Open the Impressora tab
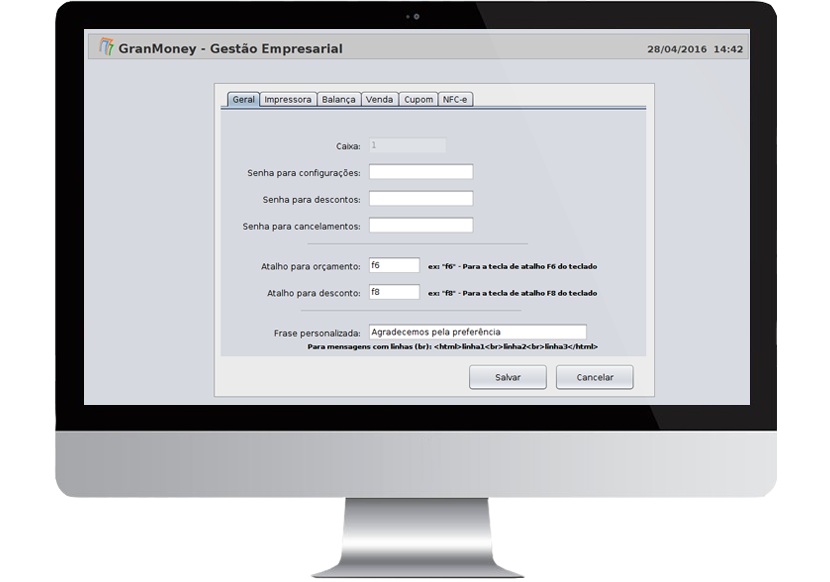The width and height of the screenshot is (830, 582). coord(288,100)
